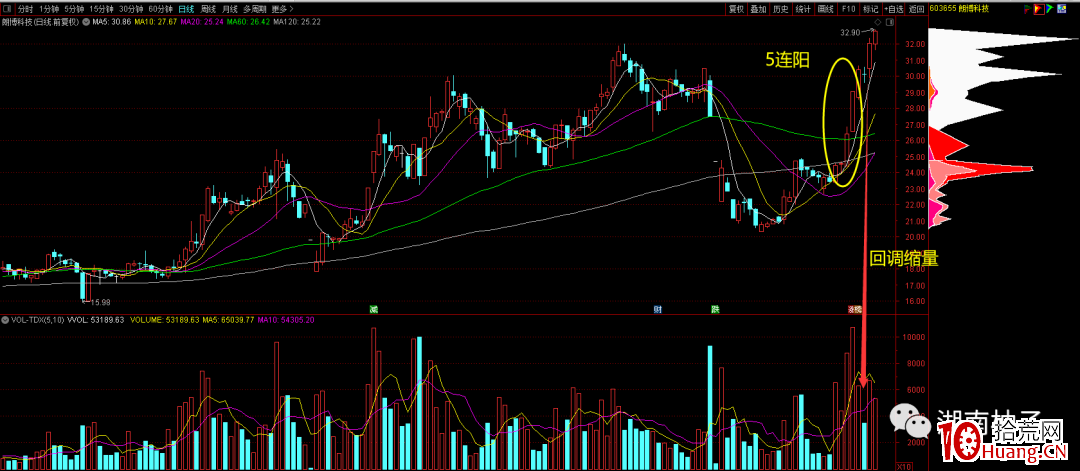Click the indicator settings icon beside the stock name
The height and width of the screenshot is (471, 1080).
click(x=86, y=21)
